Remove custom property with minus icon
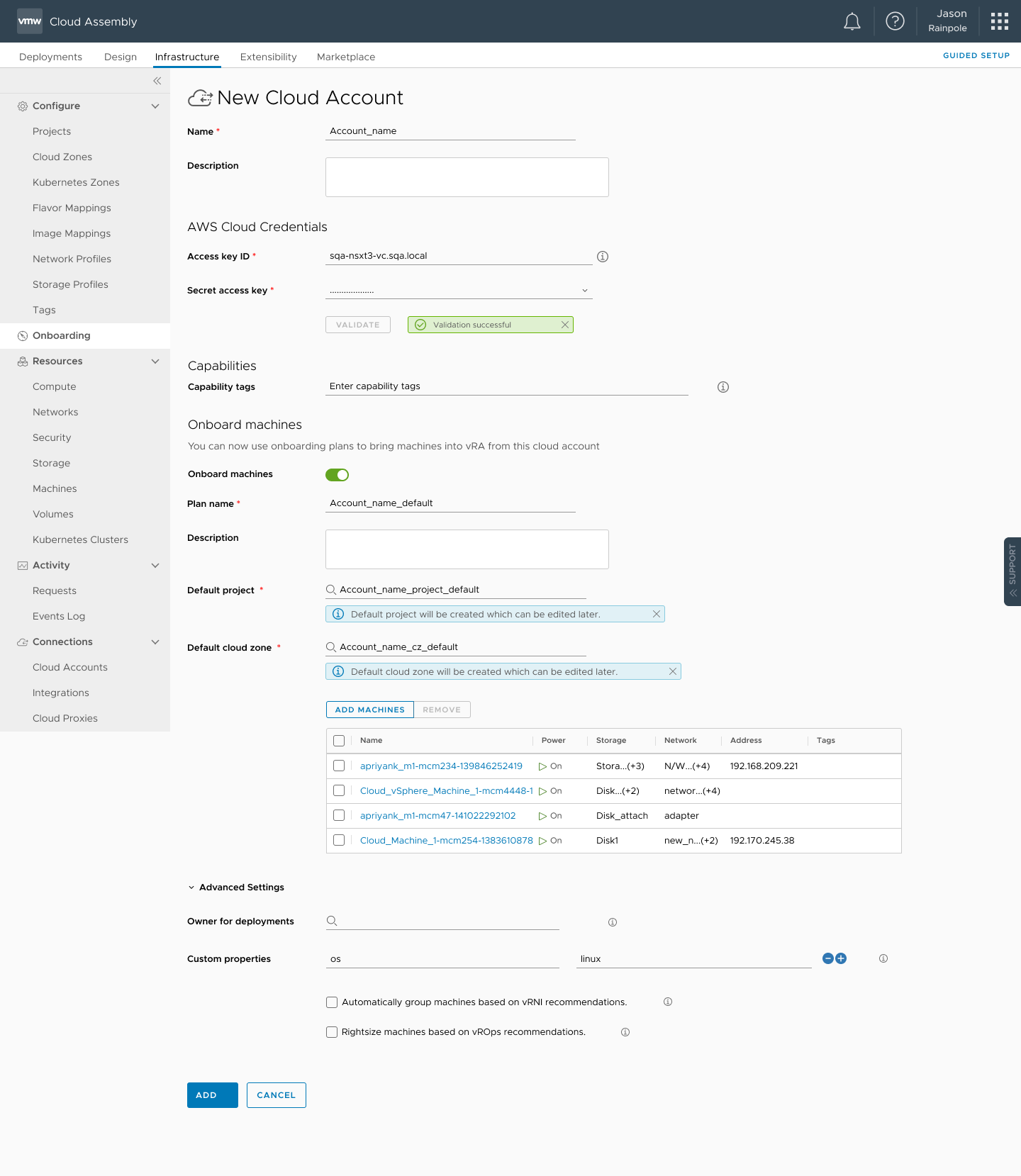 coord(828,958)
